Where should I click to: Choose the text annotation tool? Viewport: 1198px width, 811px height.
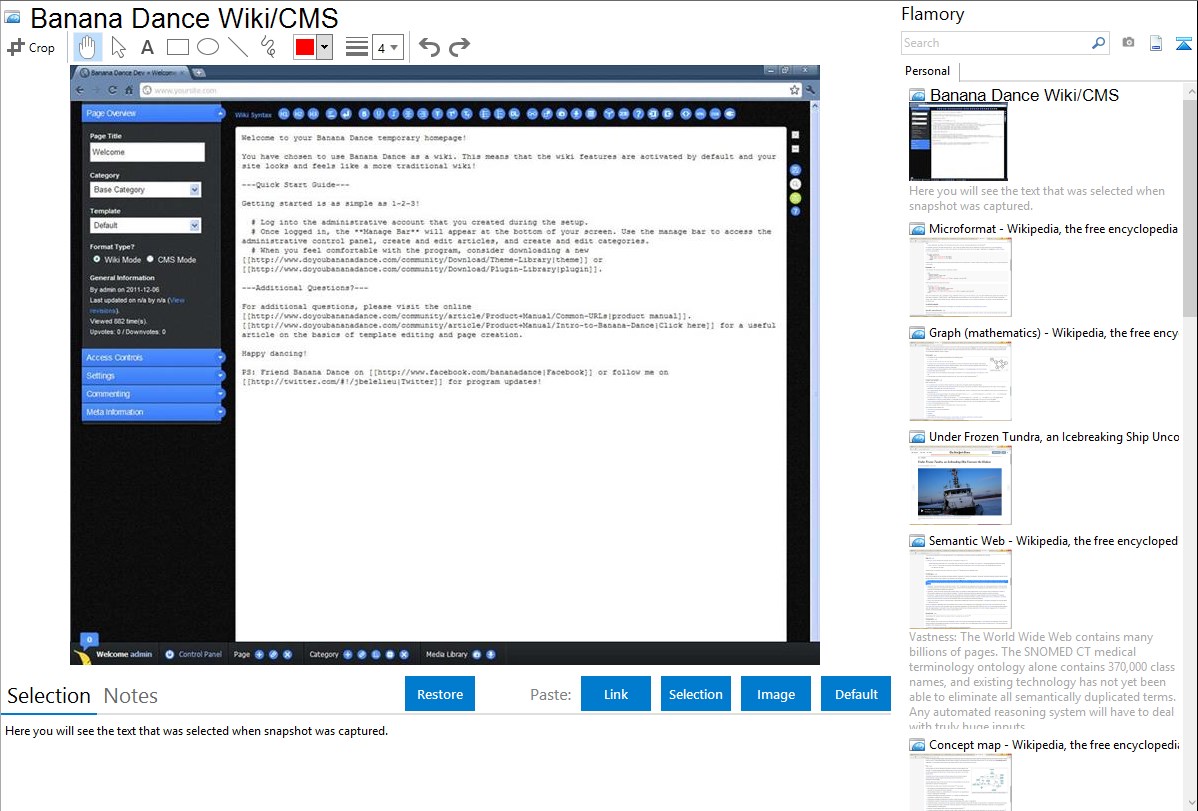(x=147, y=47)
